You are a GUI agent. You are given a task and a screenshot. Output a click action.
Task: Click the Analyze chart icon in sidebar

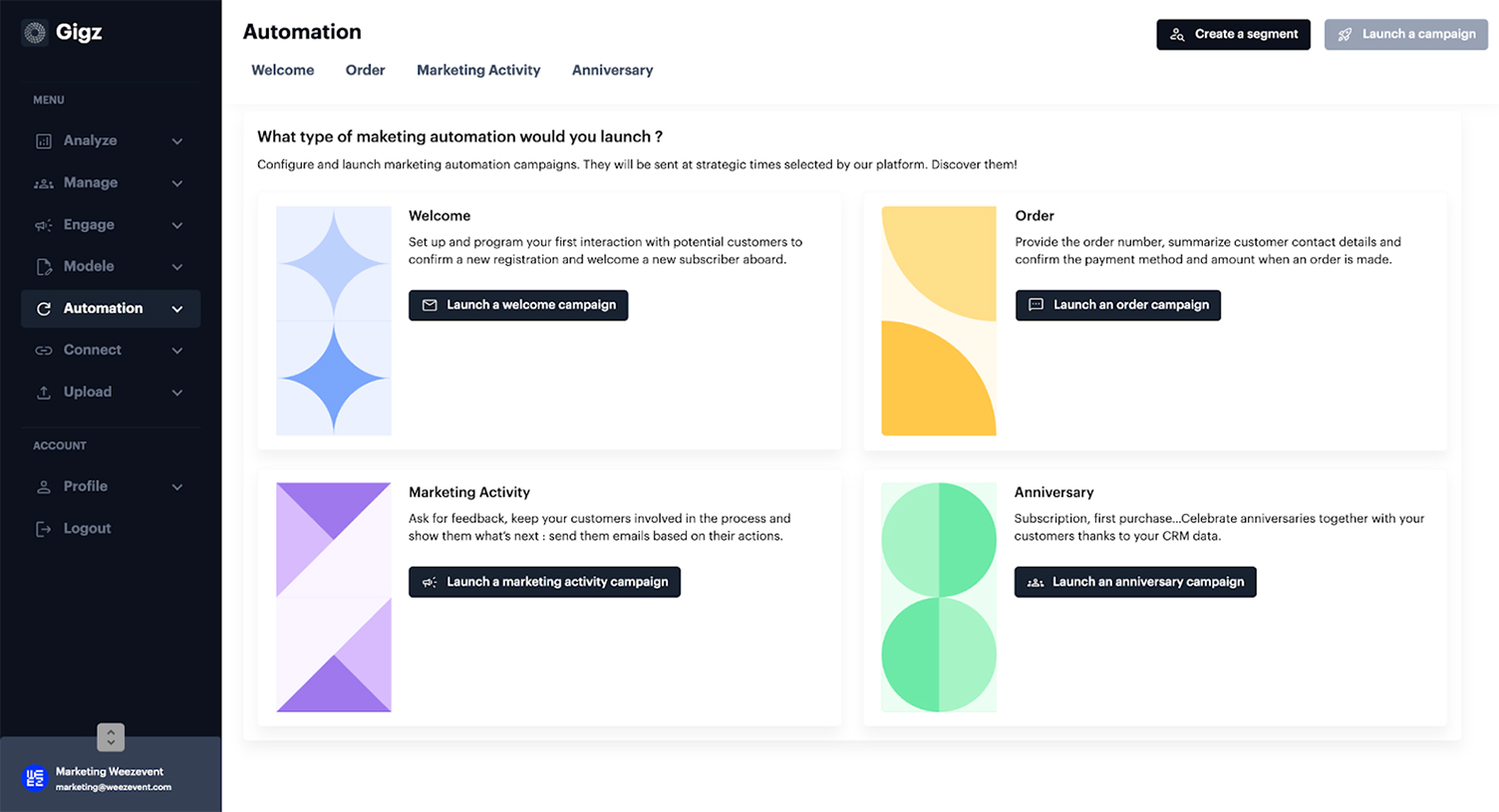tap(44, 141)
